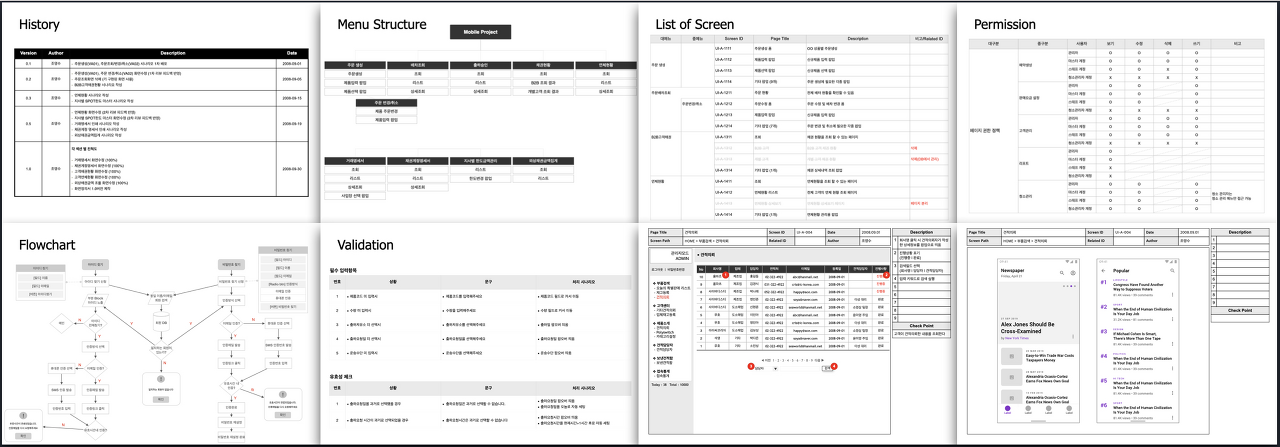Open kebab menu for article #4

[1172, 369]
